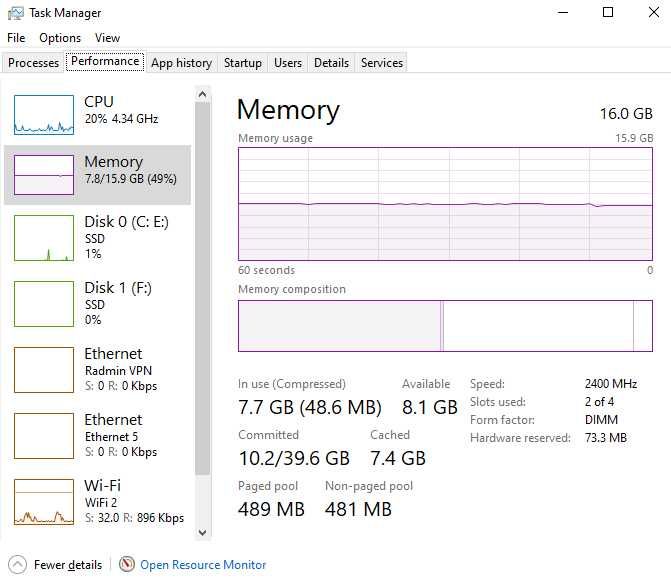Select the Ethernet 5 adapter graph
Viewport: 671px width, 584px height.
[44, 435]
